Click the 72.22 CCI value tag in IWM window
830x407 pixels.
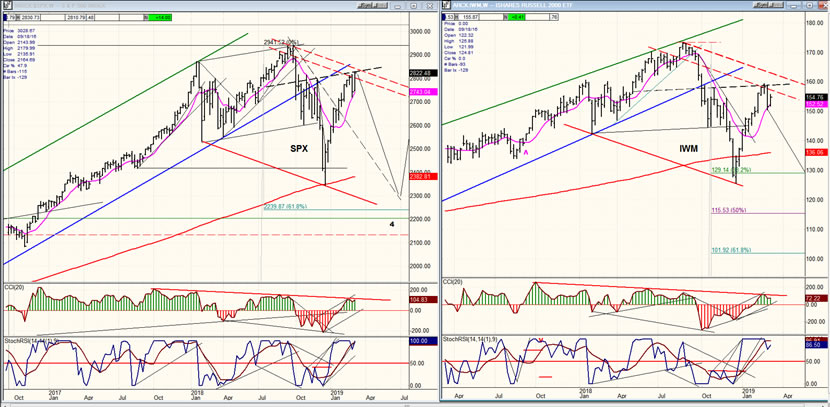(x=817, y=299)
